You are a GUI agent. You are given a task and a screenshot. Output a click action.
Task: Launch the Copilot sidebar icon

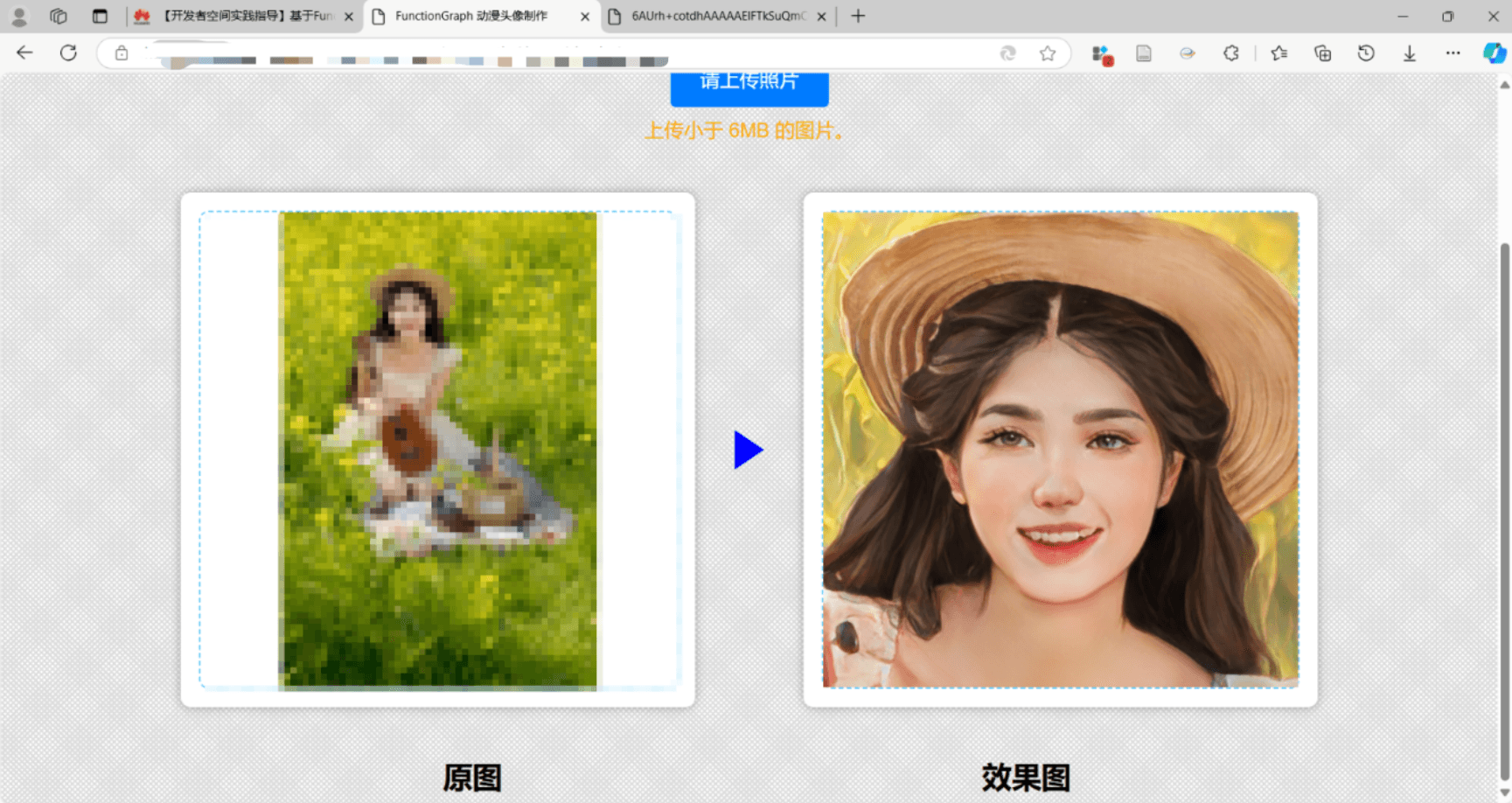click(1494, 53)
